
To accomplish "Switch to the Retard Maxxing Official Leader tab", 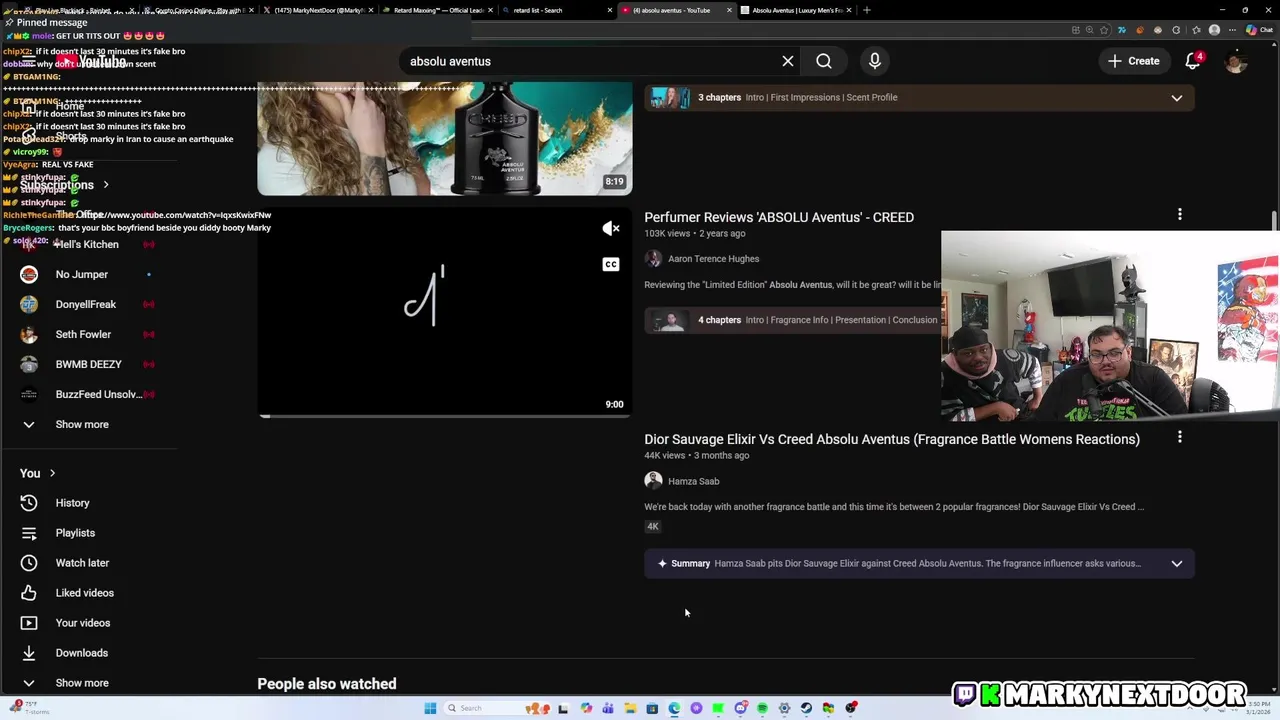I will pyautogui.click(x=436, y=10).
